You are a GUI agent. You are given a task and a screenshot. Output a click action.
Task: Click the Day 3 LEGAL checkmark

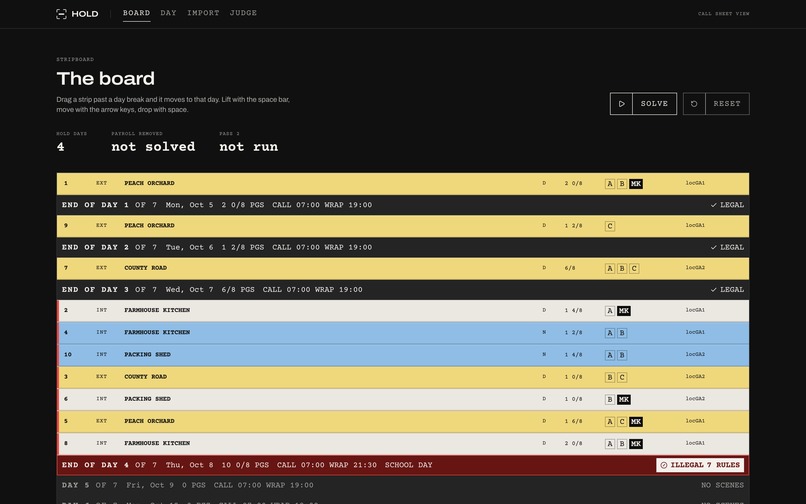tap(713, 290)
